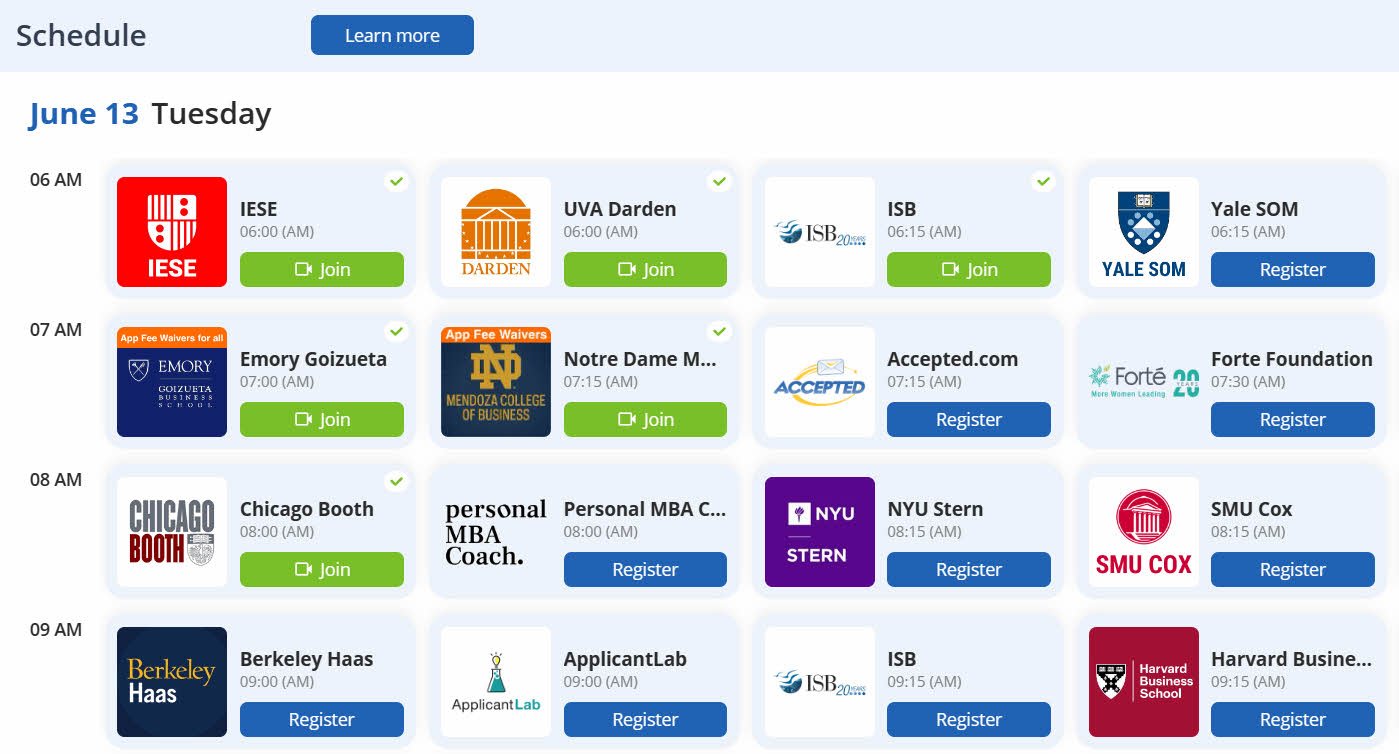
Task: Click the Notre Dame Mendoza logo
Action: 496,382
